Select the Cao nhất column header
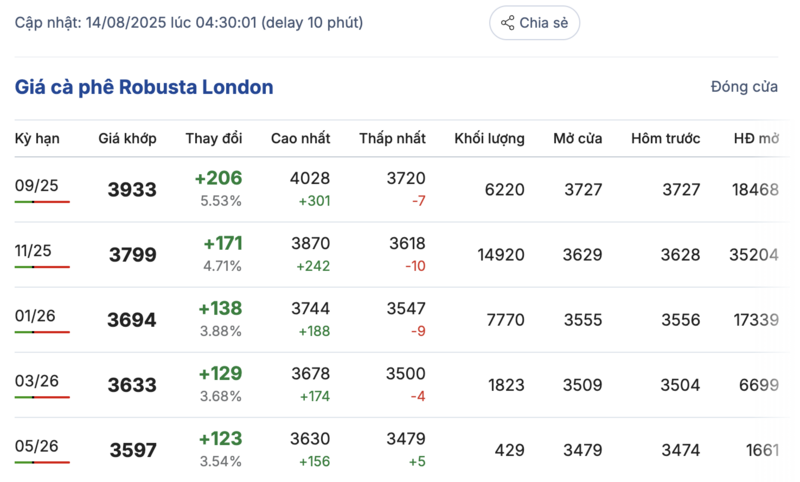Viewport: 800px width, 482px height. (x=300, y=138)
